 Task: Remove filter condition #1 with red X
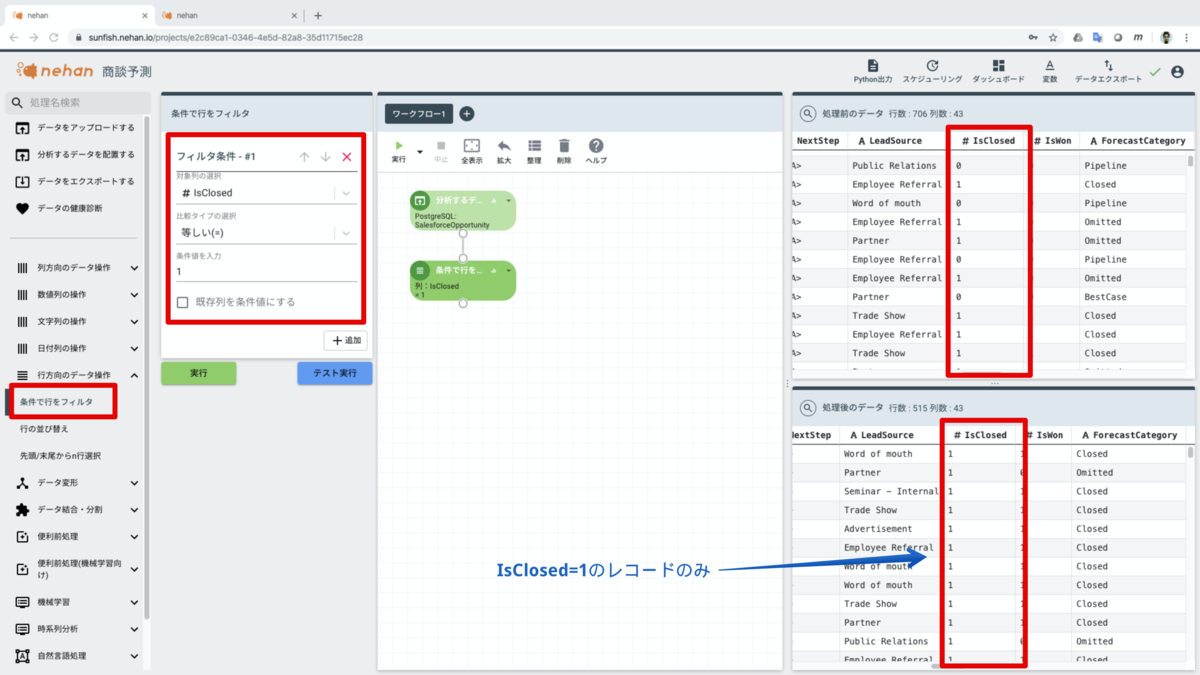[x=347, y=157]
